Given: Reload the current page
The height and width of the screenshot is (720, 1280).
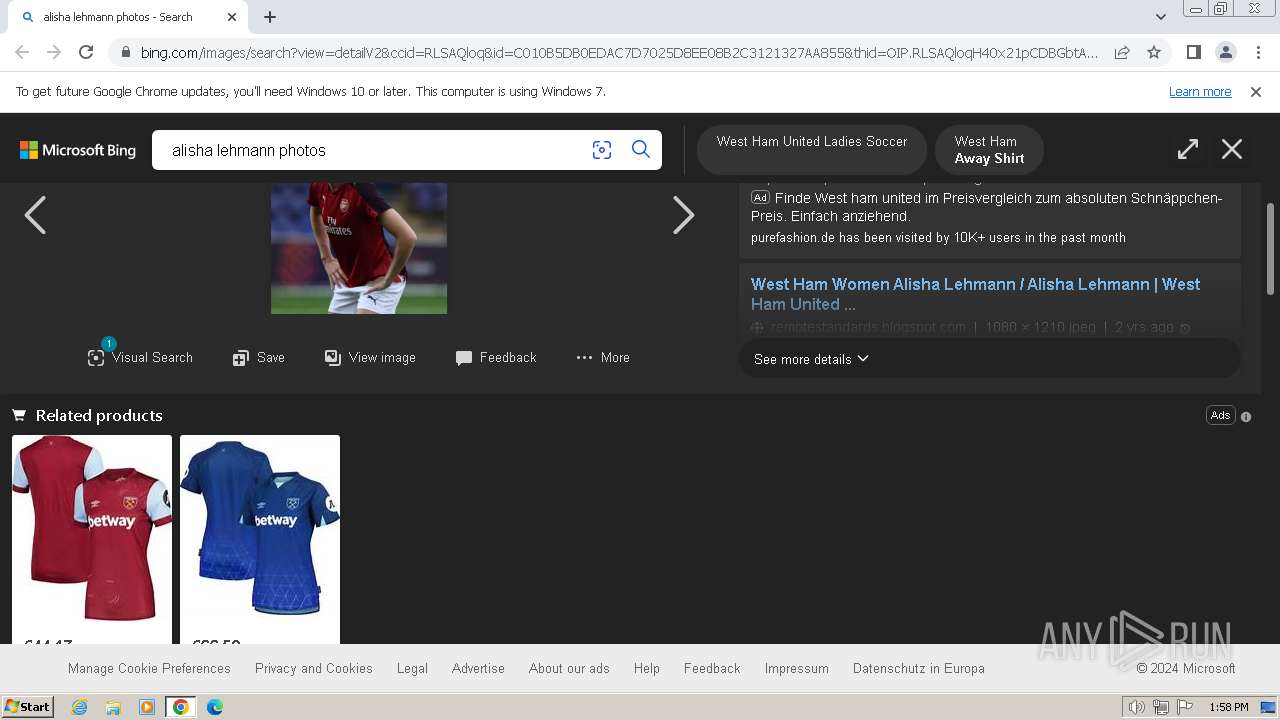Looking at the screenshot, I should click(x=86, y=52).
